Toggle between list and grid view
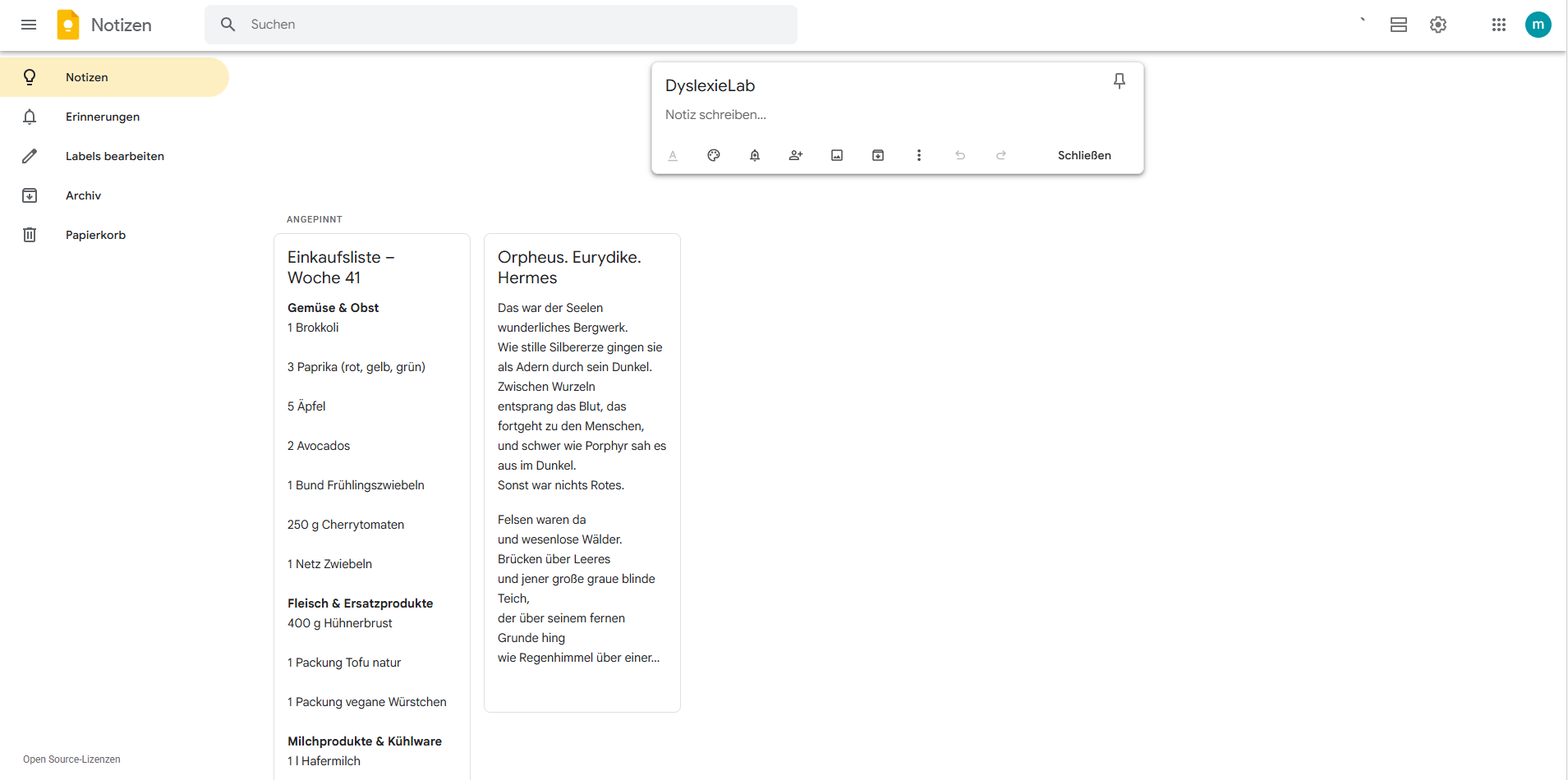 coord(1399,25)
